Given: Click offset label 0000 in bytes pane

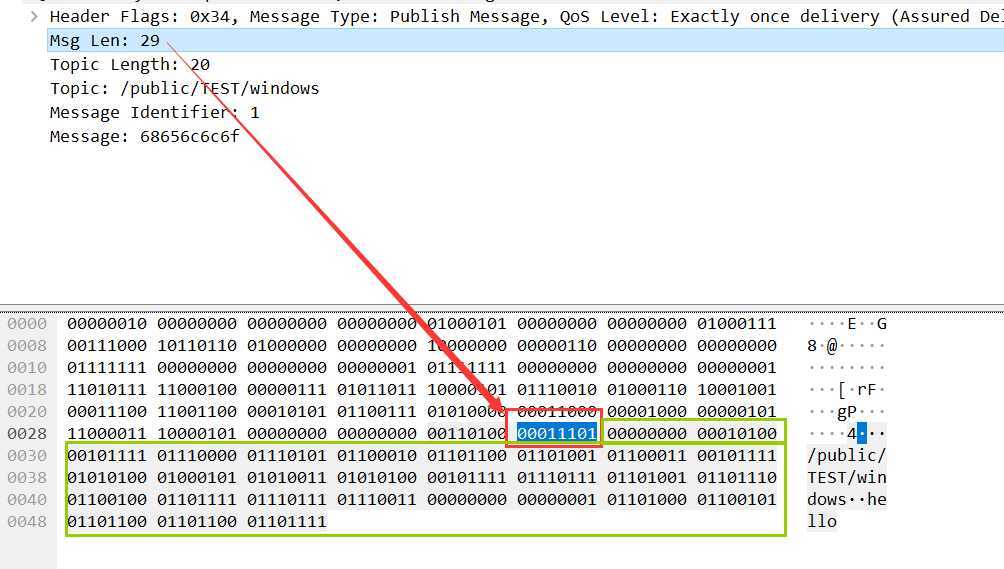Looking at the screenshot, I should (27, 324).
